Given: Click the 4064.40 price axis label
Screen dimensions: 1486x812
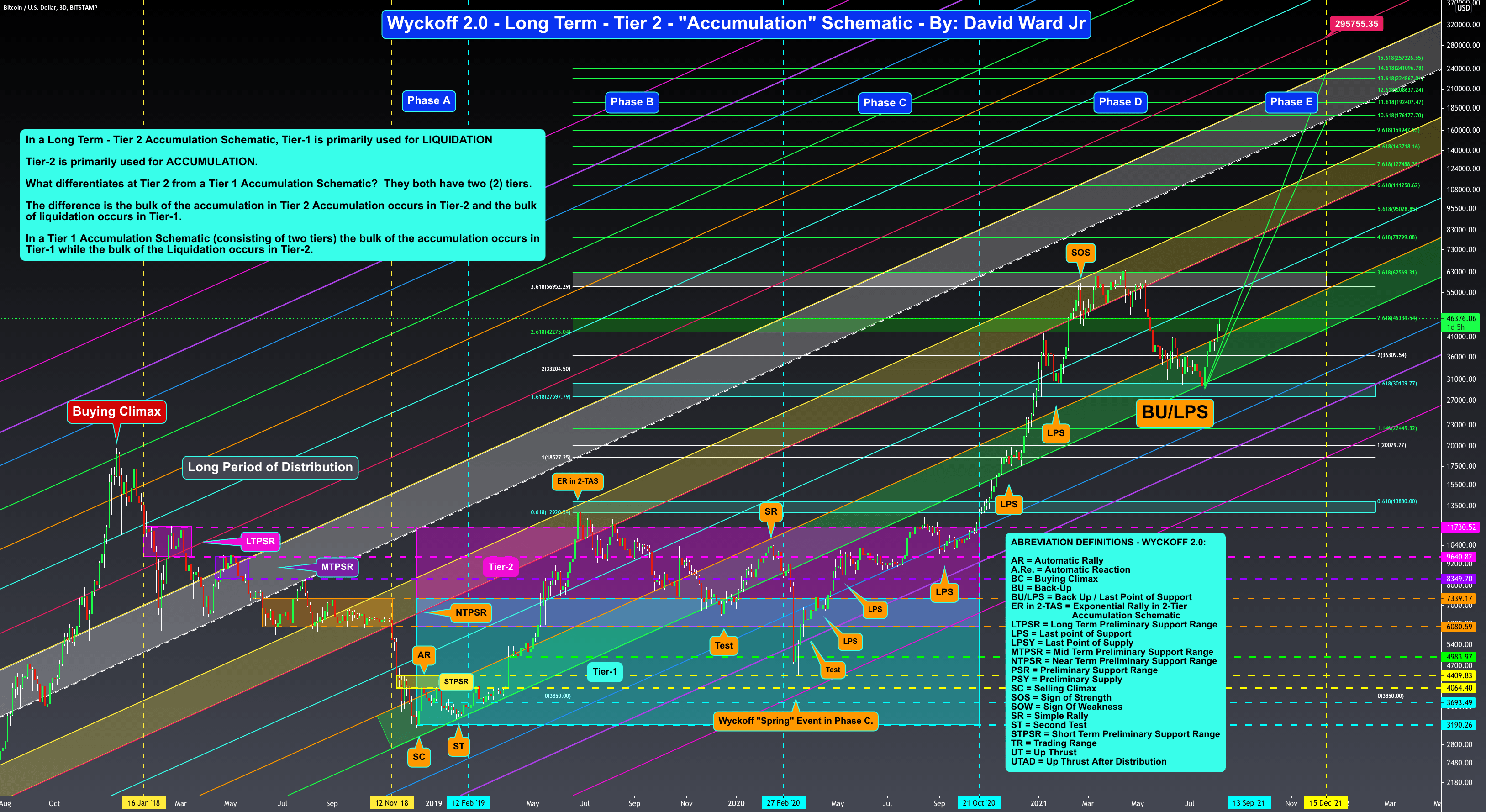Looking at the screenshot, I should [1460, 688].
